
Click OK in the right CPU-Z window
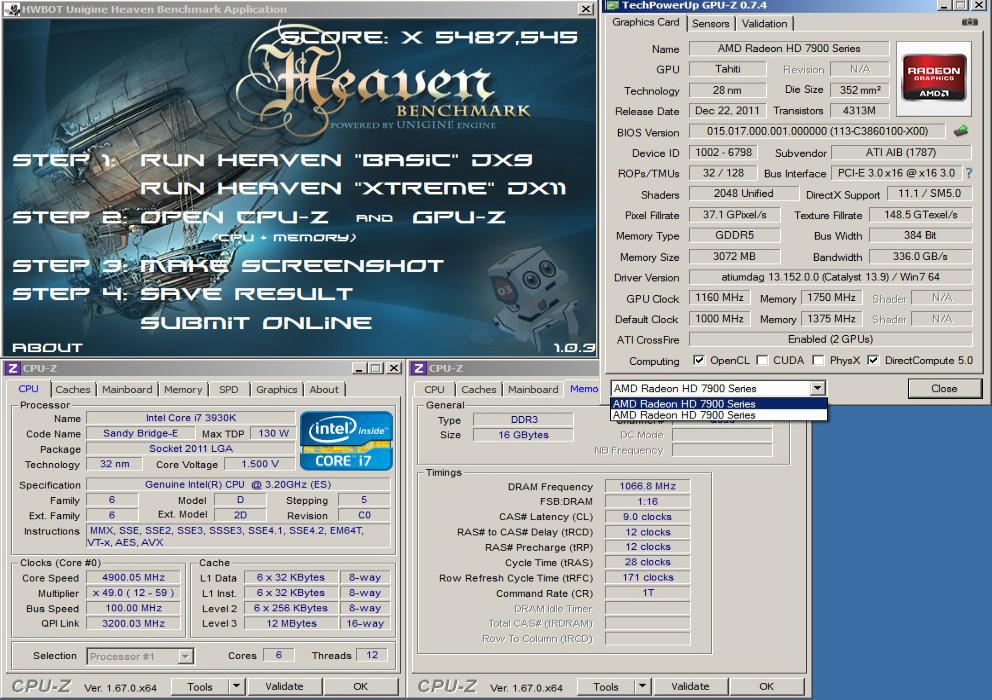[x=767, y=686]
